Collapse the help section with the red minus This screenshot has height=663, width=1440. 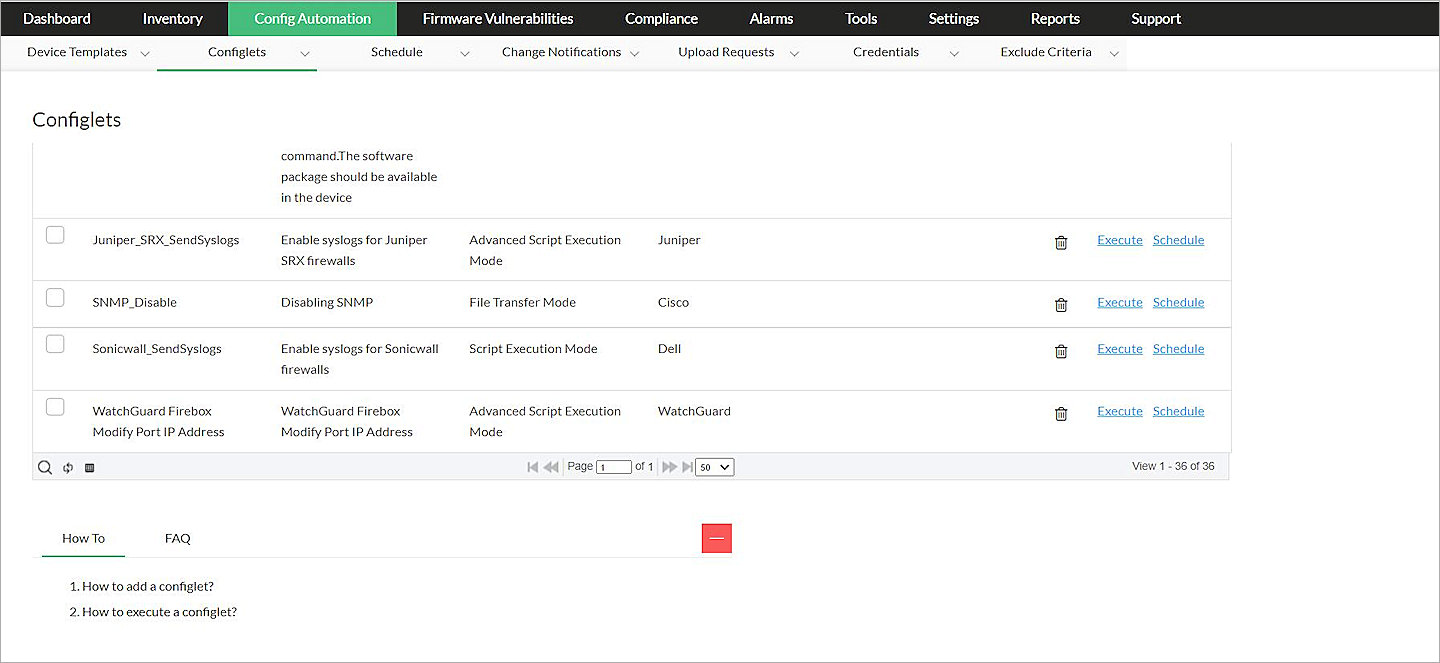tap(716, 538)
